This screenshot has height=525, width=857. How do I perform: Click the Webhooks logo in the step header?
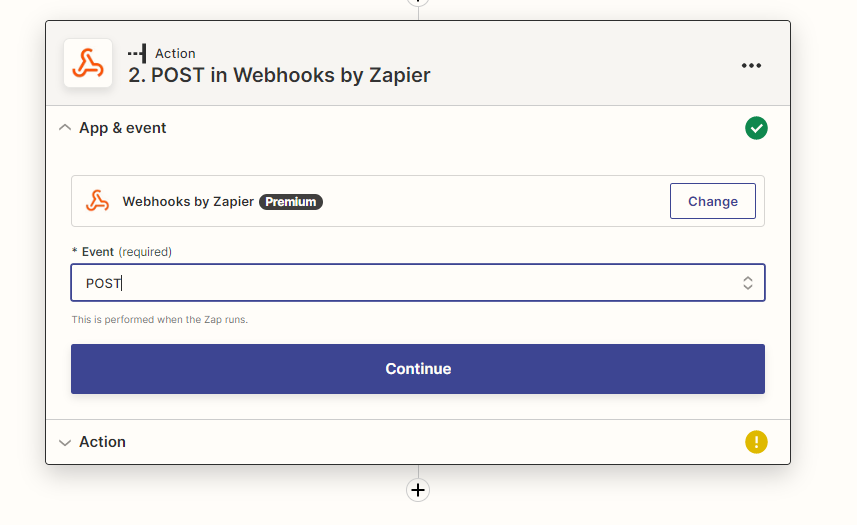coord(88,64)
